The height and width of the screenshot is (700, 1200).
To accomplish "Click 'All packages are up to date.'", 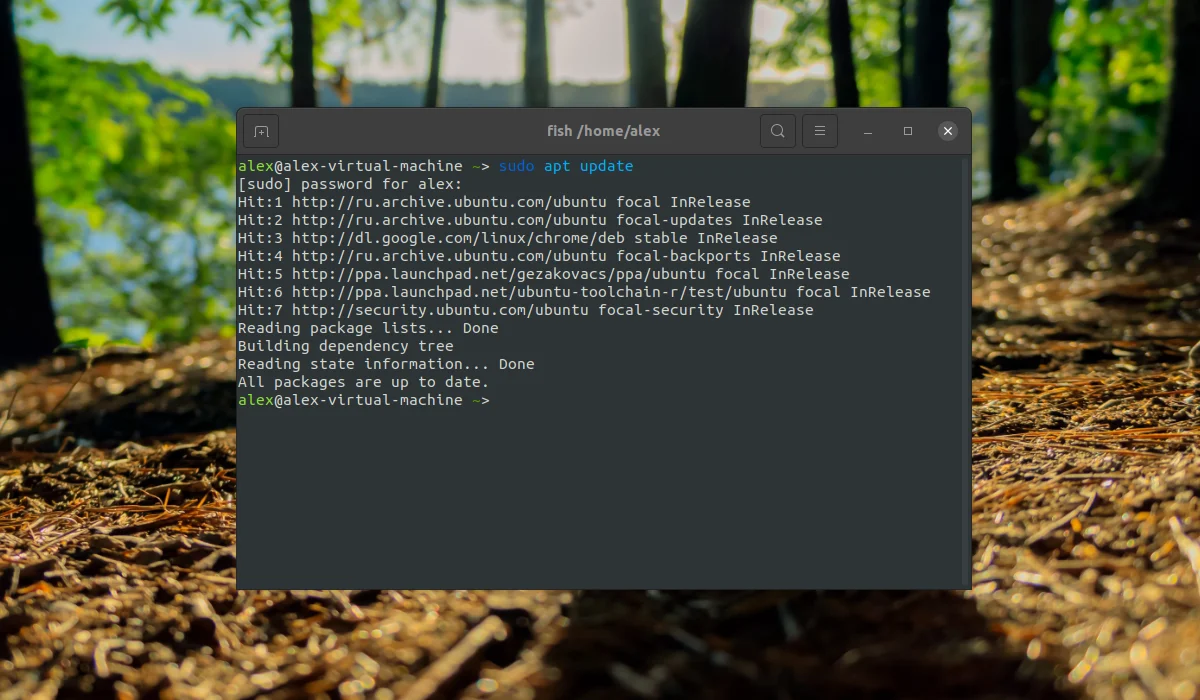I will [x=363, y=382].
